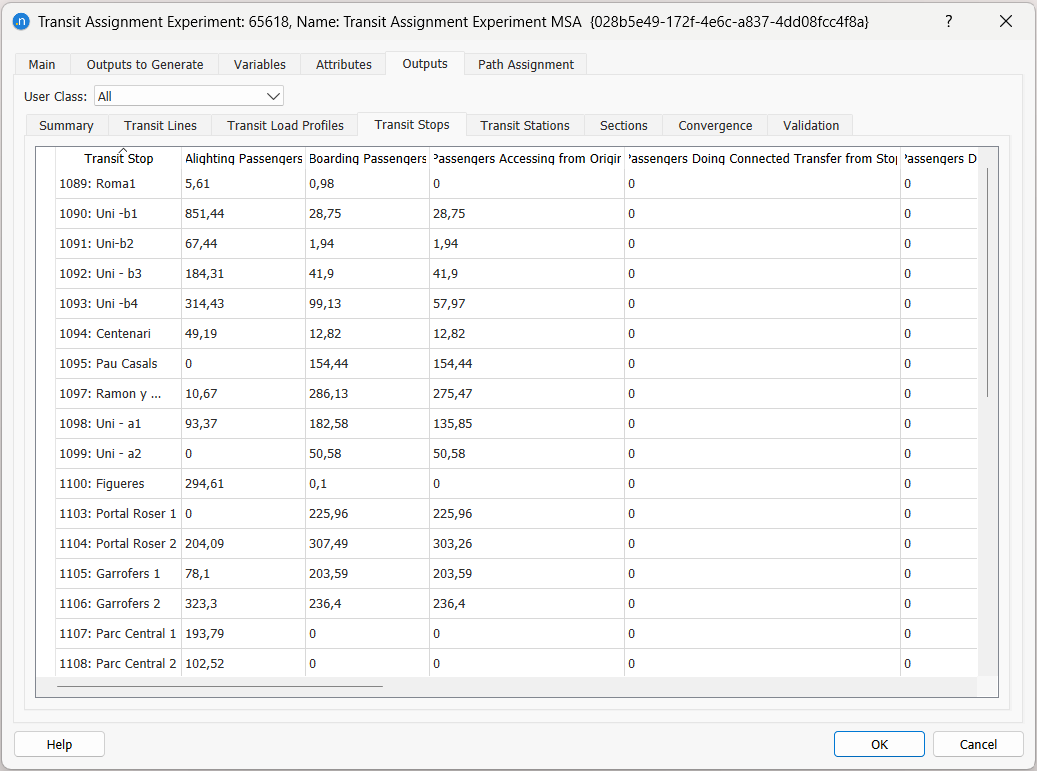Click the Help button
The image size is (1037, 771).
(59, 744)
